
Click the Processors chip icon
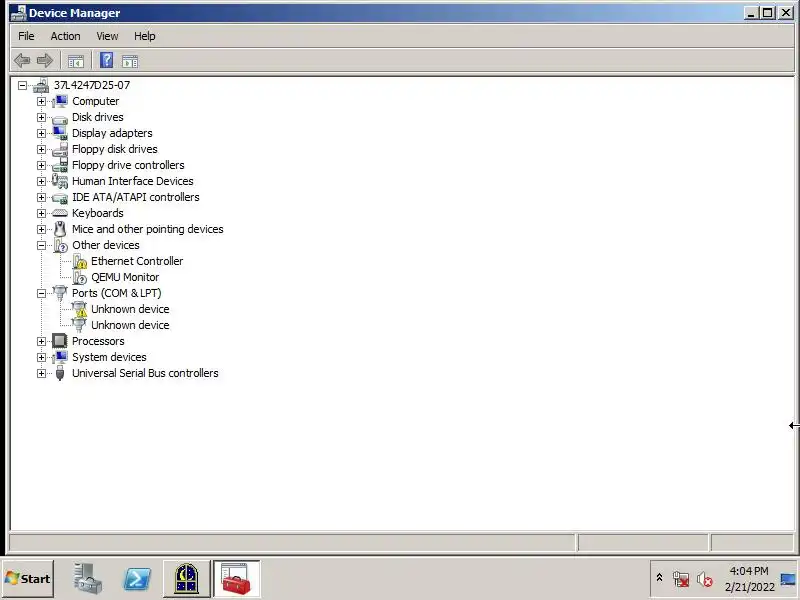click(60, 341)
